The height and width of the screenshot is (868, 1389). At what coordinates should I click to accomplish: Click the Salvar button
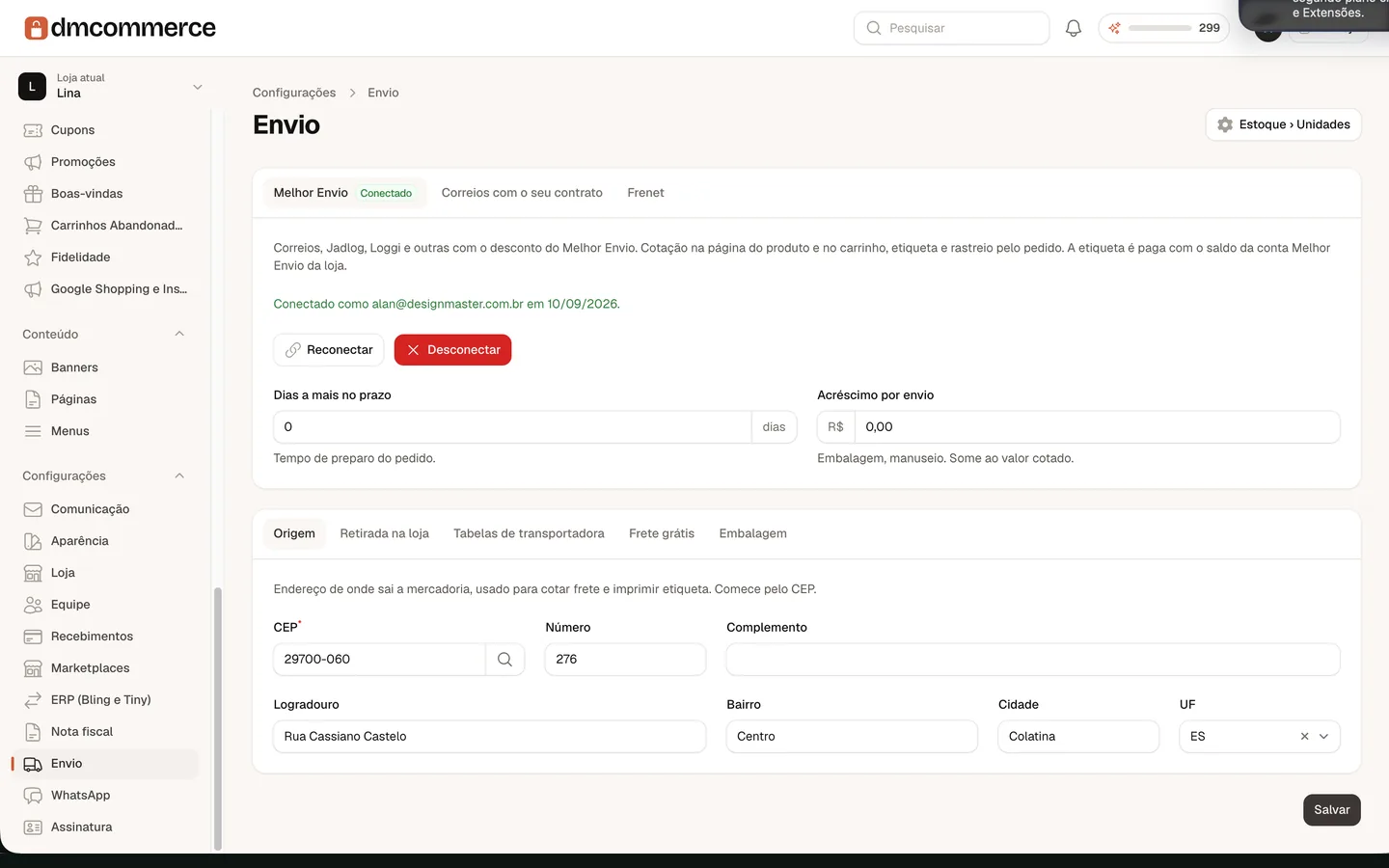click(x=1331, y=810)
